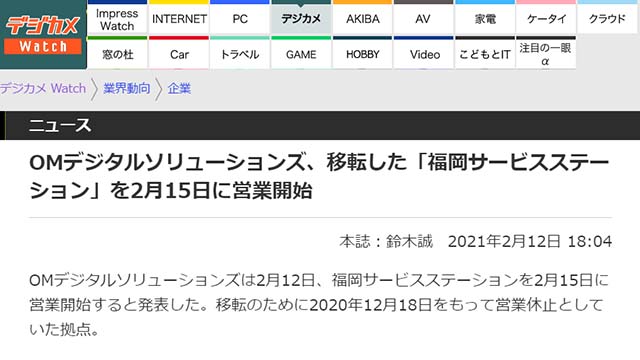Follow the 企業 breadcrumb link
The width and height of the screenshot is (640, 360).
click(179, 88)
